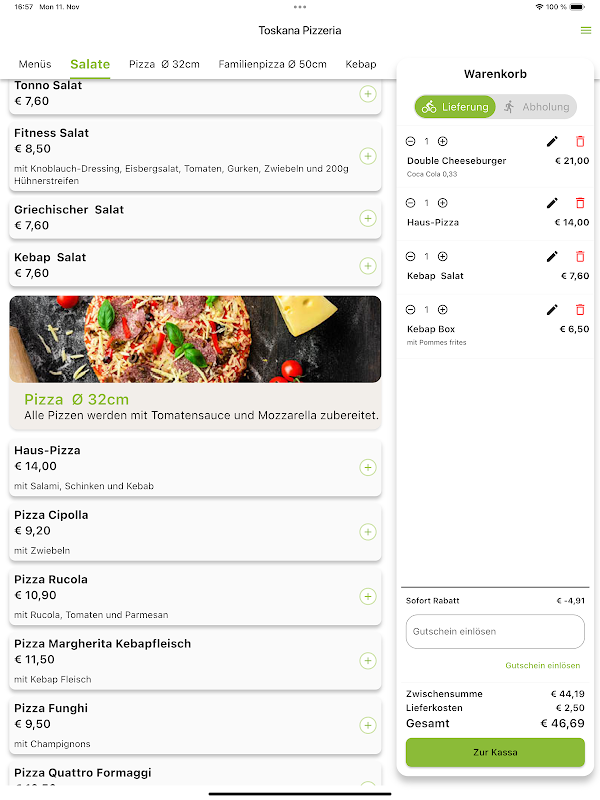
Task: Select the Lieferung delivery option
Action: click(455, 107)
